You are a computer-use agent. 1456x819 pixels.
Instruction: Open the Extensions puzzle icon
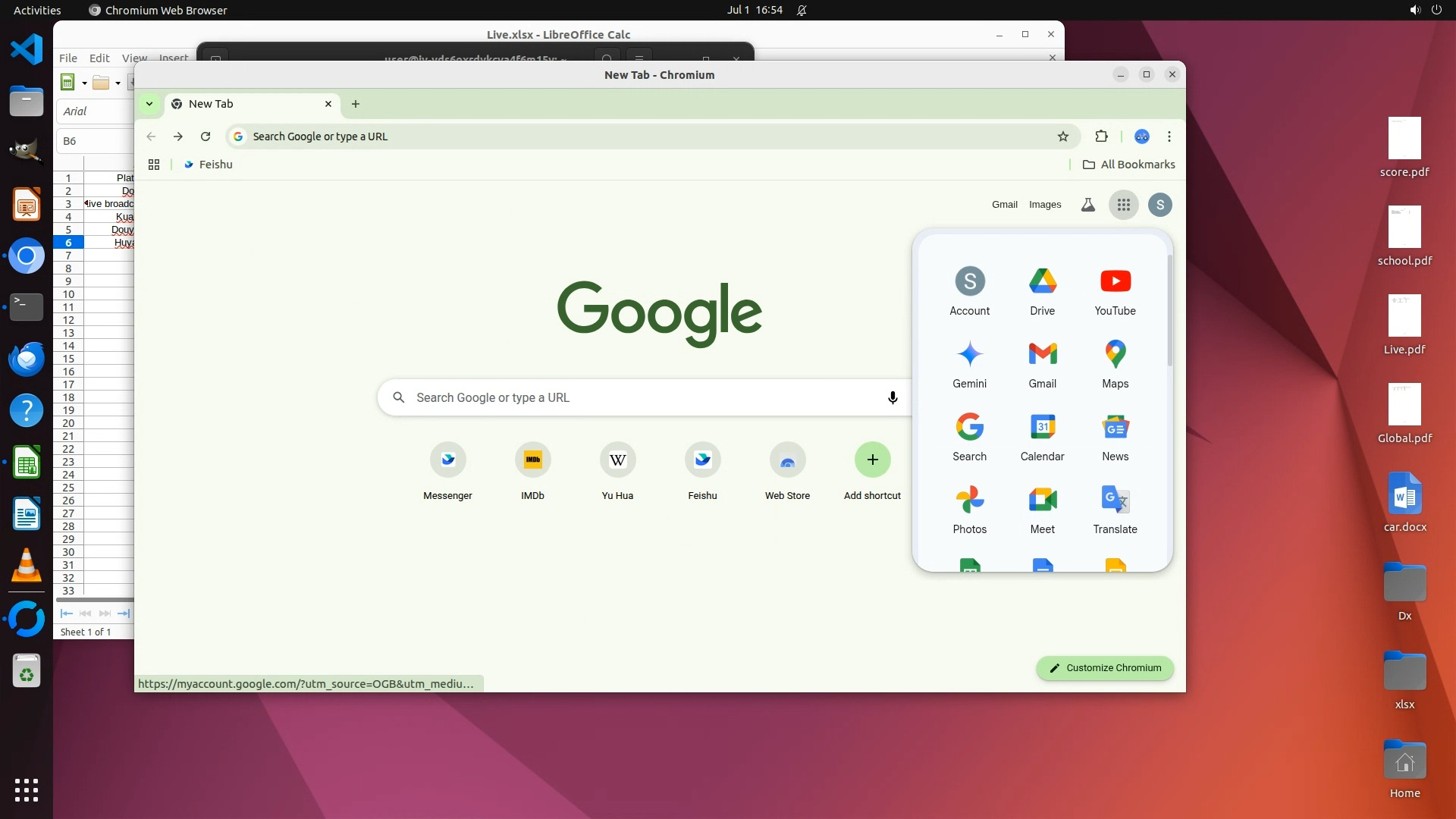coord(1101,136)
